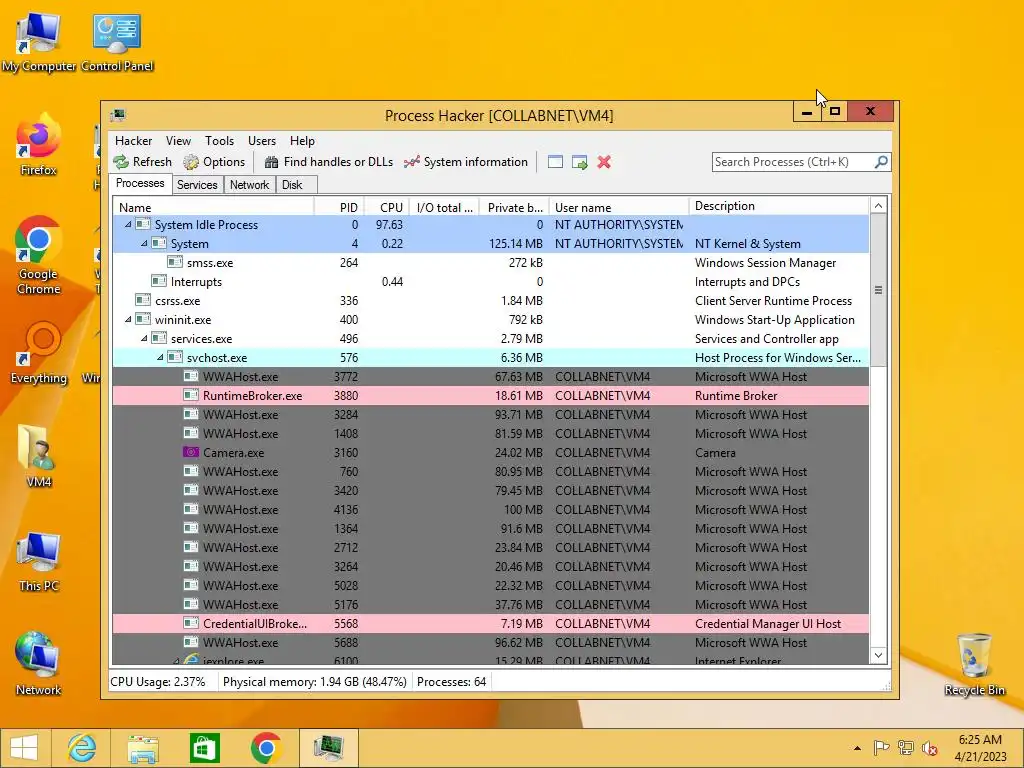Open the Help menu
Screen dimensions: 1024x768
(x=302, y=140)
